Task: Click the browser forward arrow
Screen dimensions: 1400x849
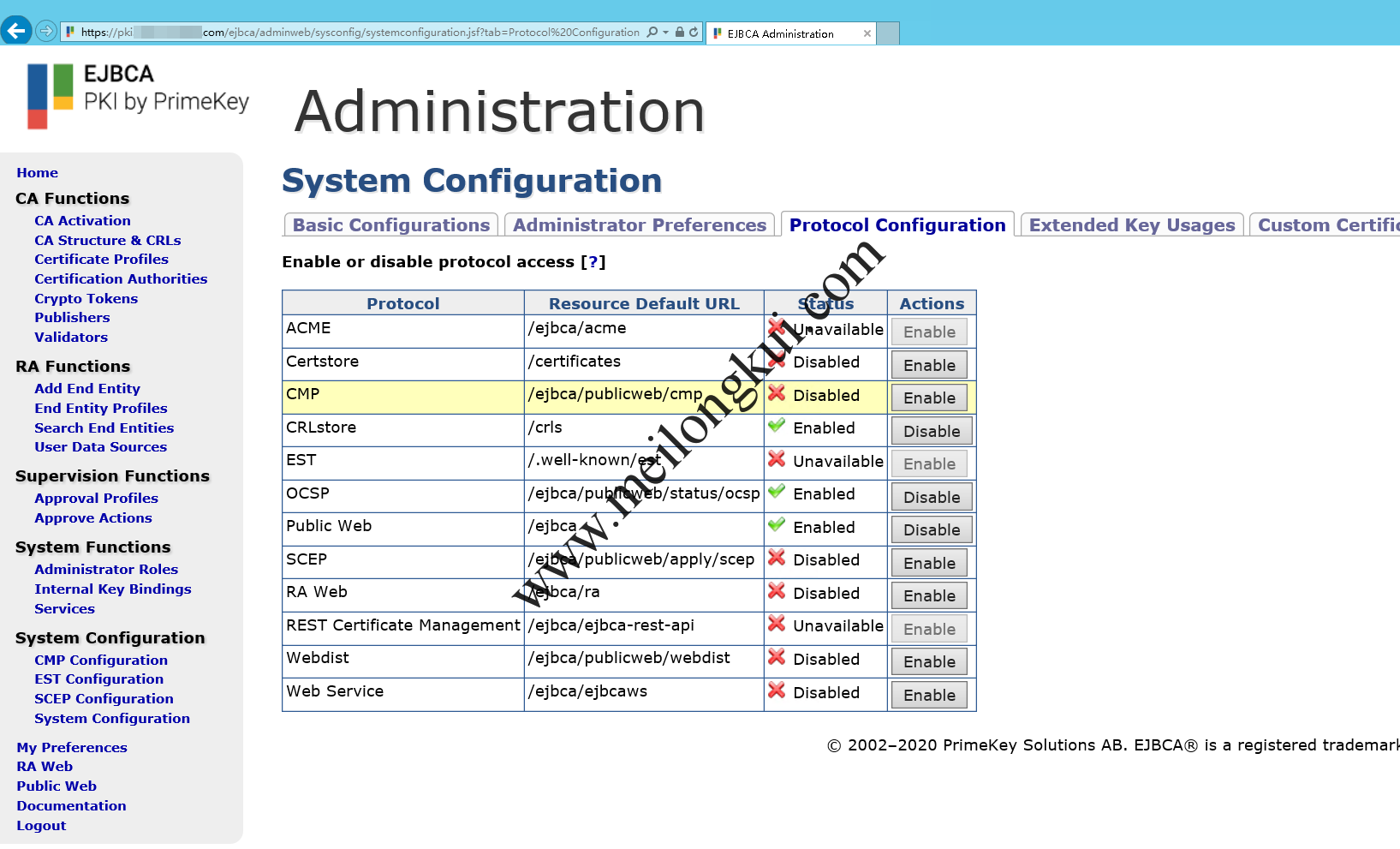Action: tap(46, 32)
